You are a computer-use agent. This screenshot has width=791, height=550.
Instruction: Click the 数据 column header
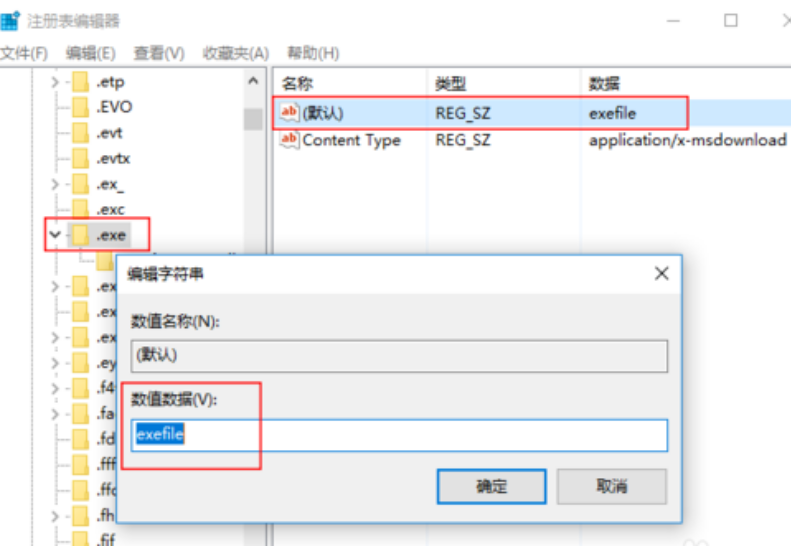coord(604,83)
